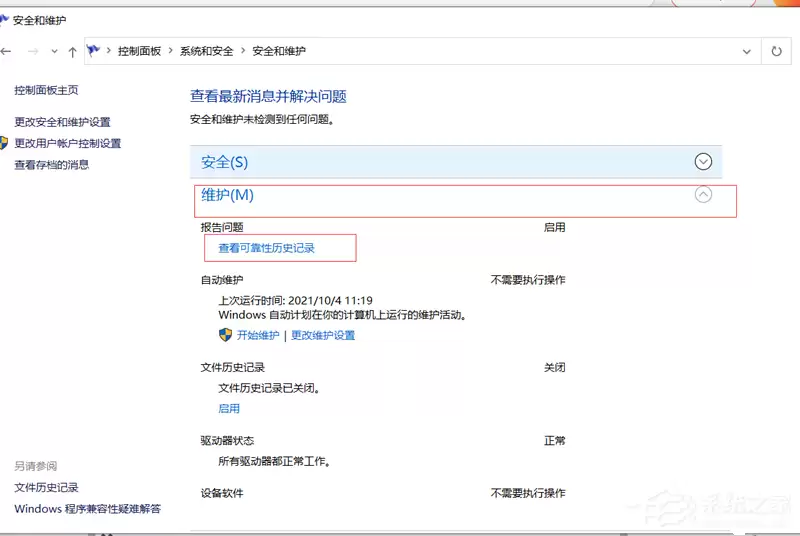
Task: Click the 启用 status of 报告问题
Action: click(555, 227)
